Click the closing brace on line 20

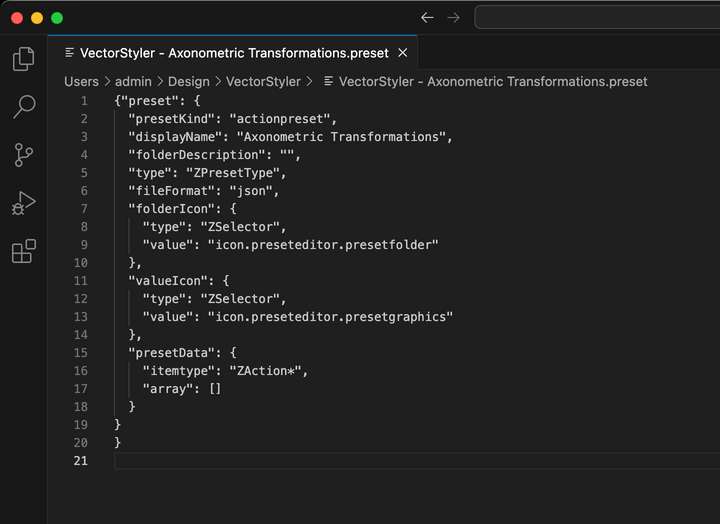[118, 443]
